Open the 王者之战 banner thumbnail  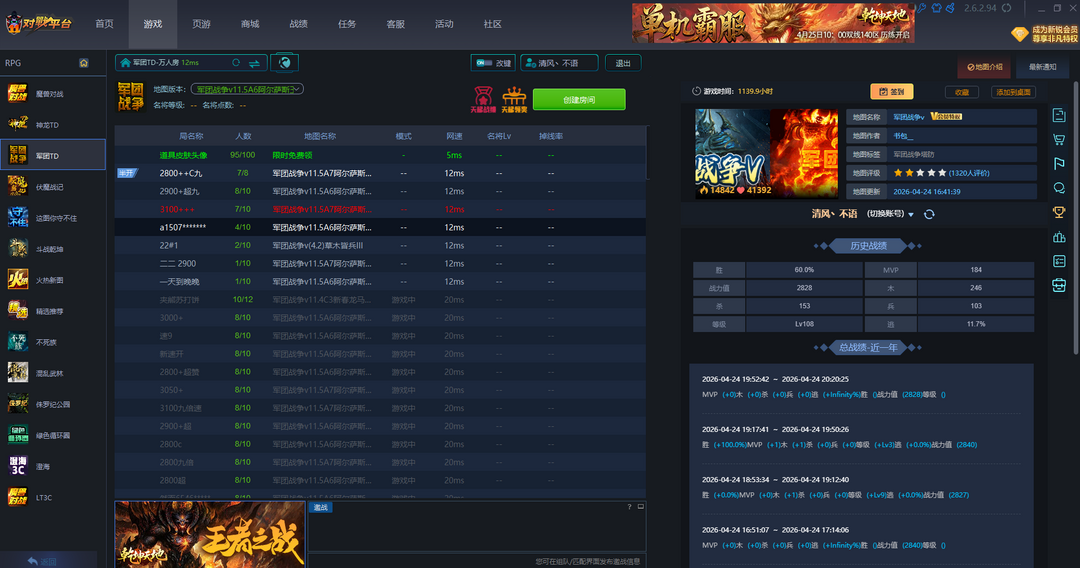(x=210, y=534)
